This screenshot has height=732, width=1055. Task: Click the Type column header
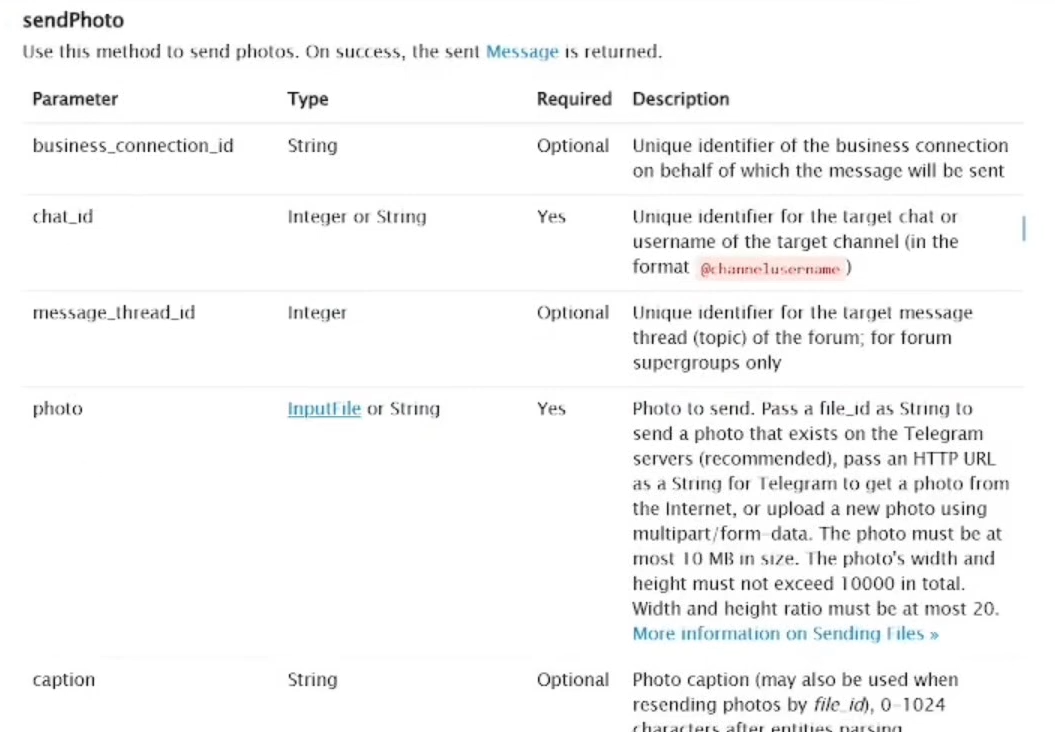click(308, 99)
